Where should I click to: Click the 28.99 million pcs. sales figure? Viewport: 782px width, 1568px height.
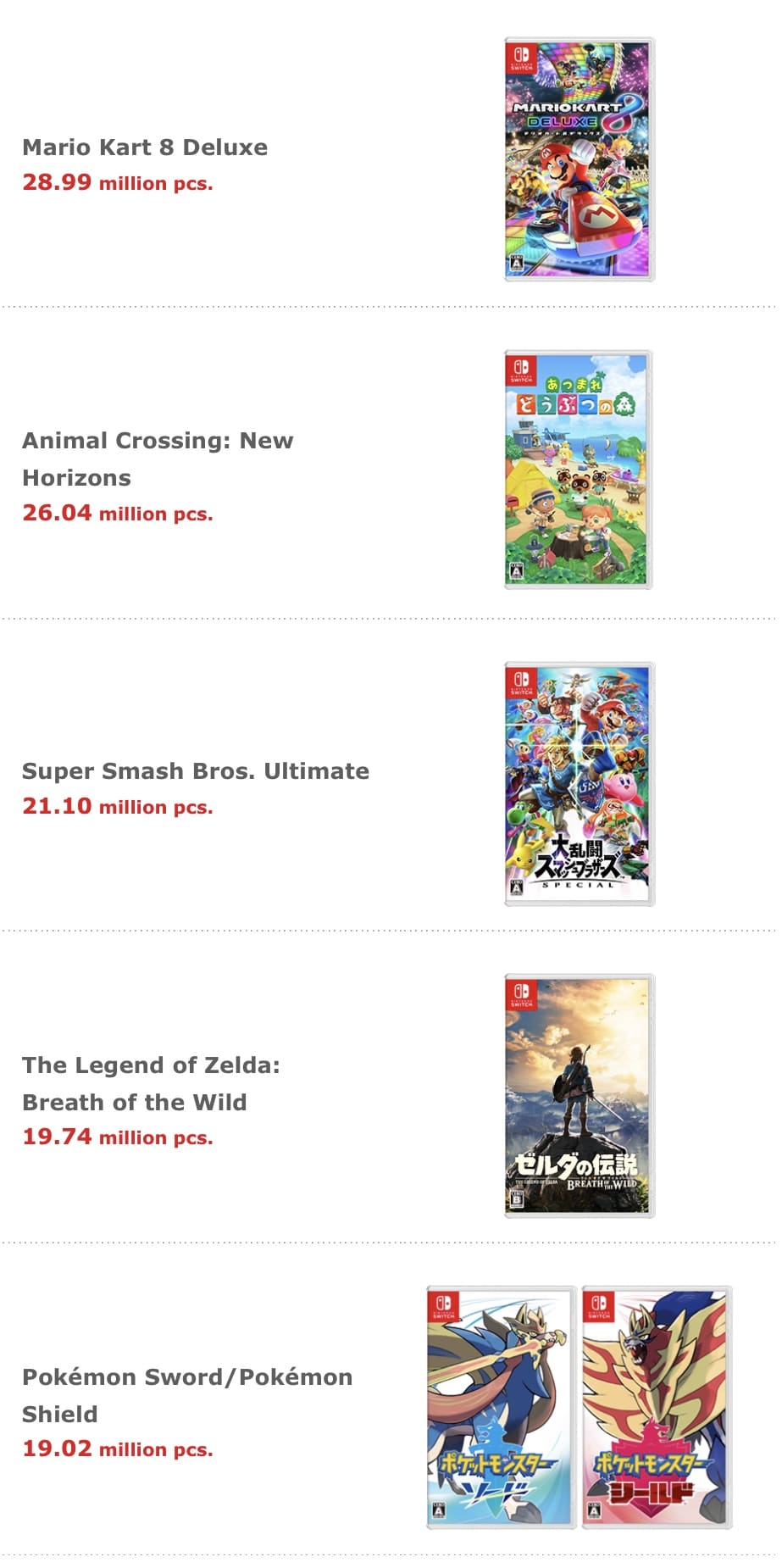118,182
